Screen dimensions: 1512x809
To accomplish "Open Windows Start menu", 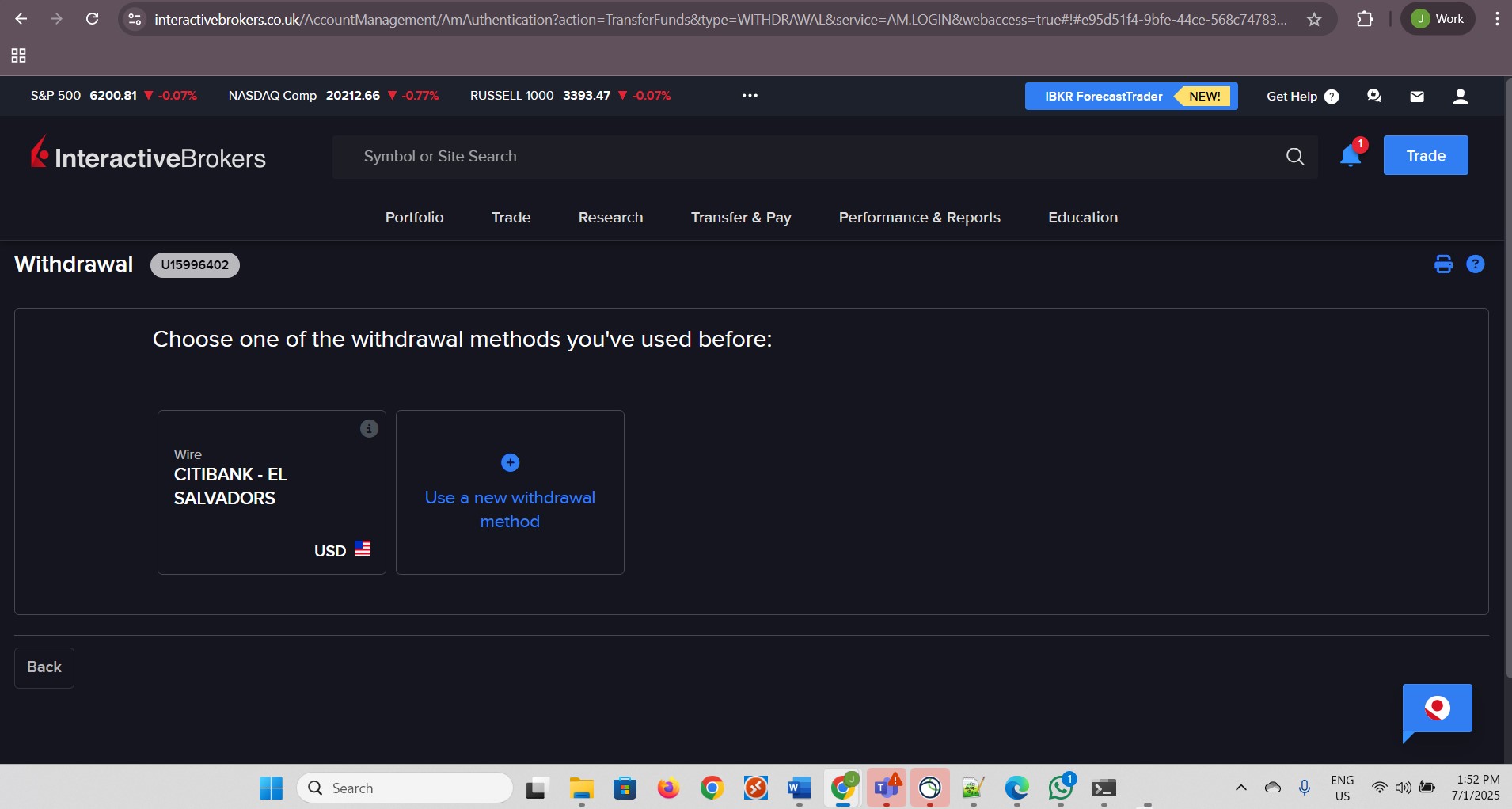I will pyautogui.click(x=271, y=788).
